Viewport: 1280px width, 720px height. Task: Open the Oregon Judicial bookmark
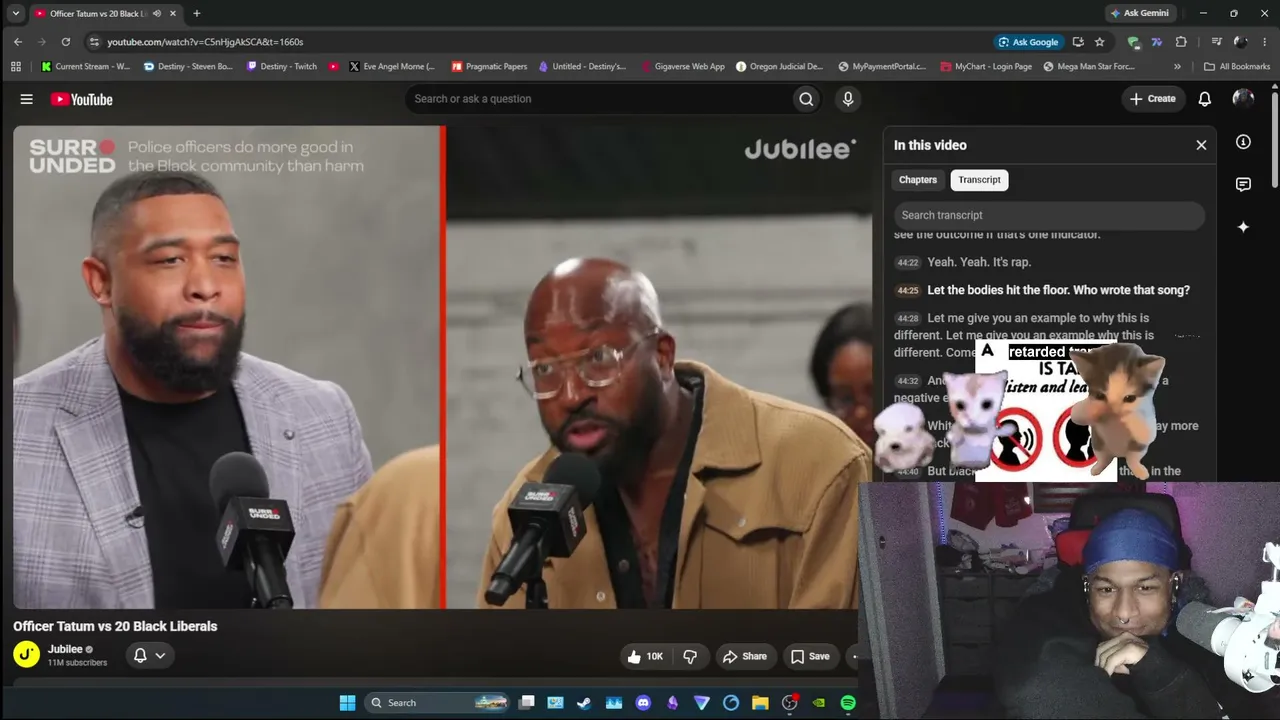point(780,67)
